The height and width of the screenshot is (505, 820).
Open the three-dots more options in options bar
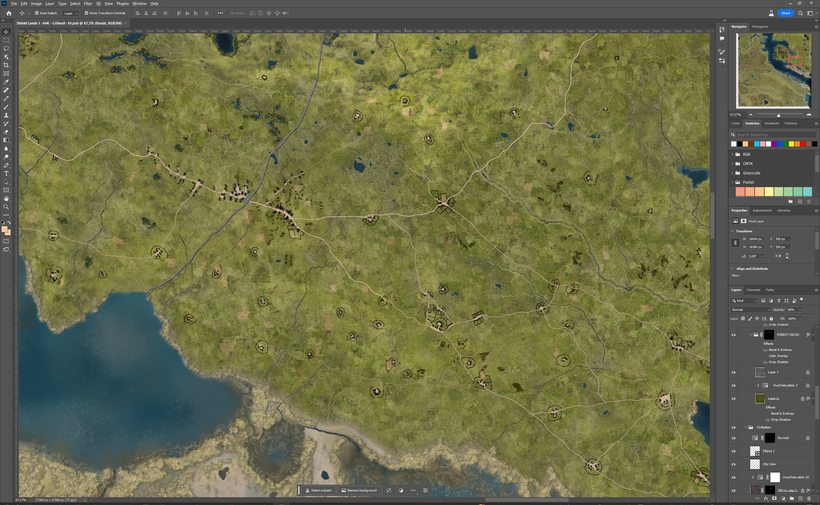(x=220, y=13)
